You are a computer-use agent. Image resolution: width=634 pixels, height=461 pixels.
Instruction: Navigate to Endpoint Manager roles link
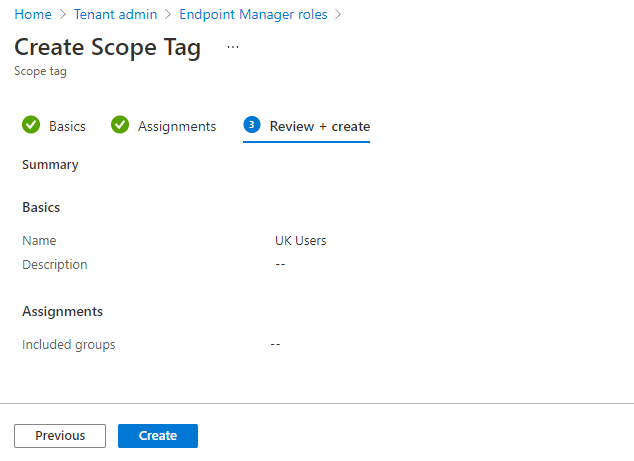(x=254, y=15)
